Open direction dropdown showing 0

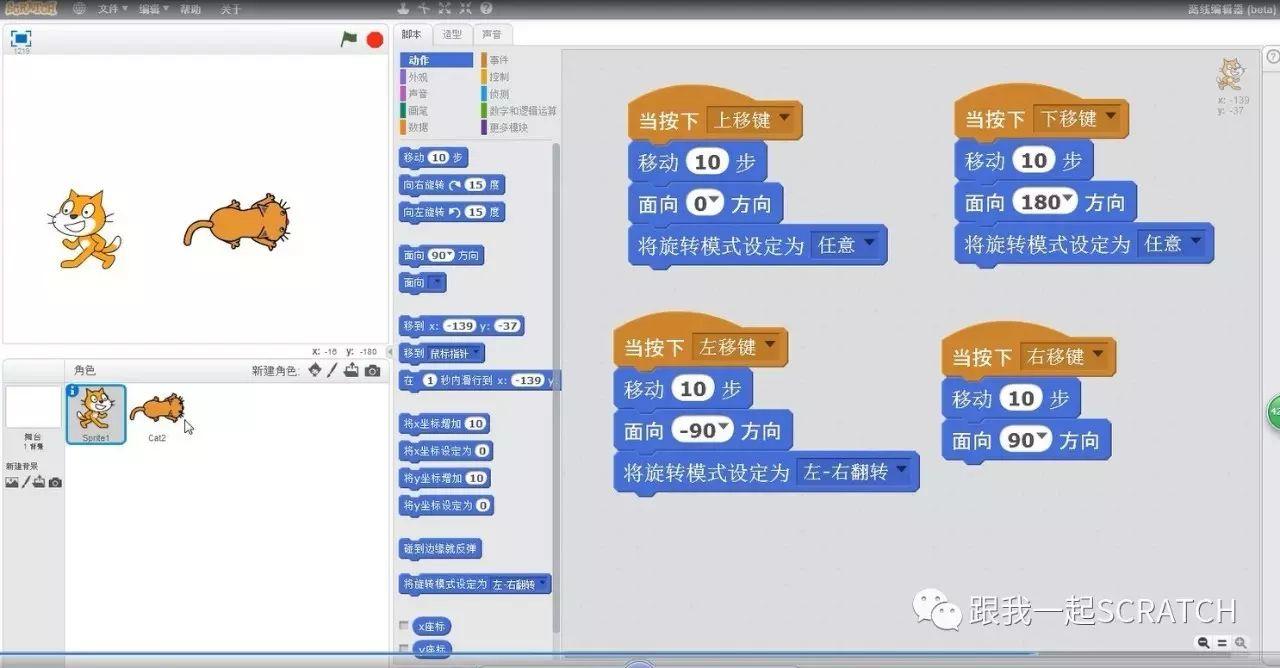point(714,203)
